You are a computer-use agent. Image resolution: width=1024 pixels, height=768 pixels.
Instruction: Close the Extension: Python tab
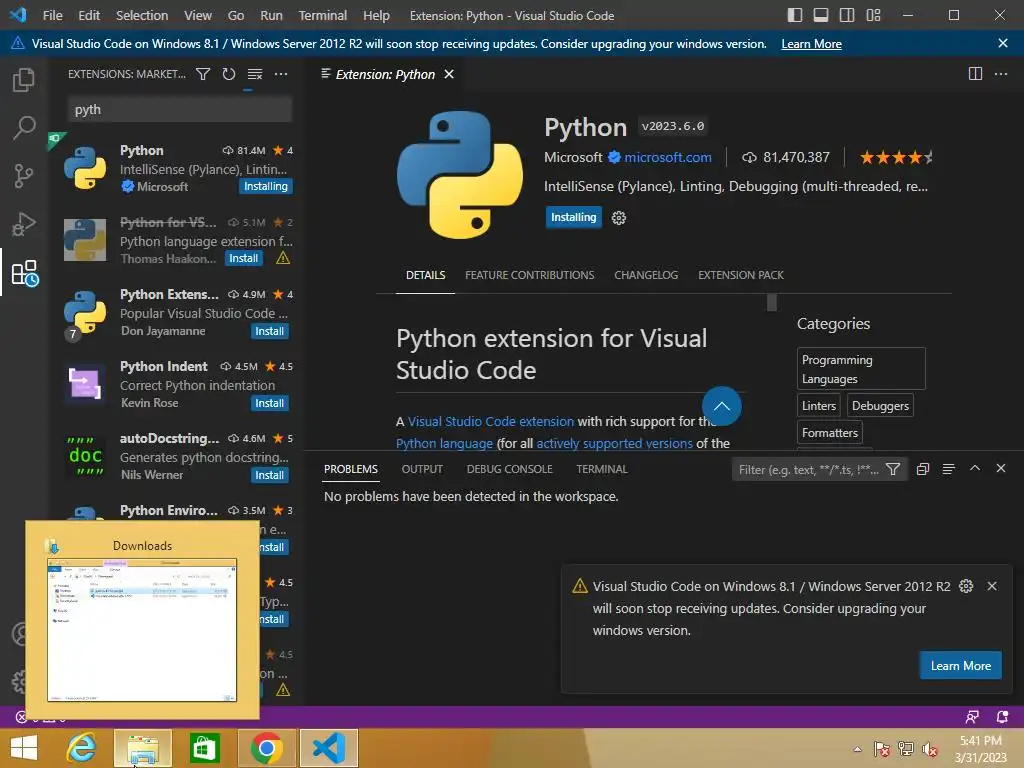[449, 74]
